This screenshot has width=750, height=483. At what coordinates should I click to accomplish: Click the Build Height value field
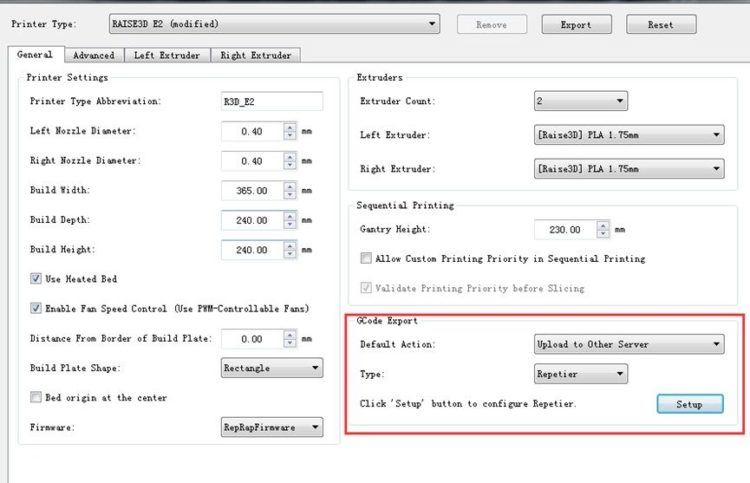pyautogui.click(x=252, y=250)
